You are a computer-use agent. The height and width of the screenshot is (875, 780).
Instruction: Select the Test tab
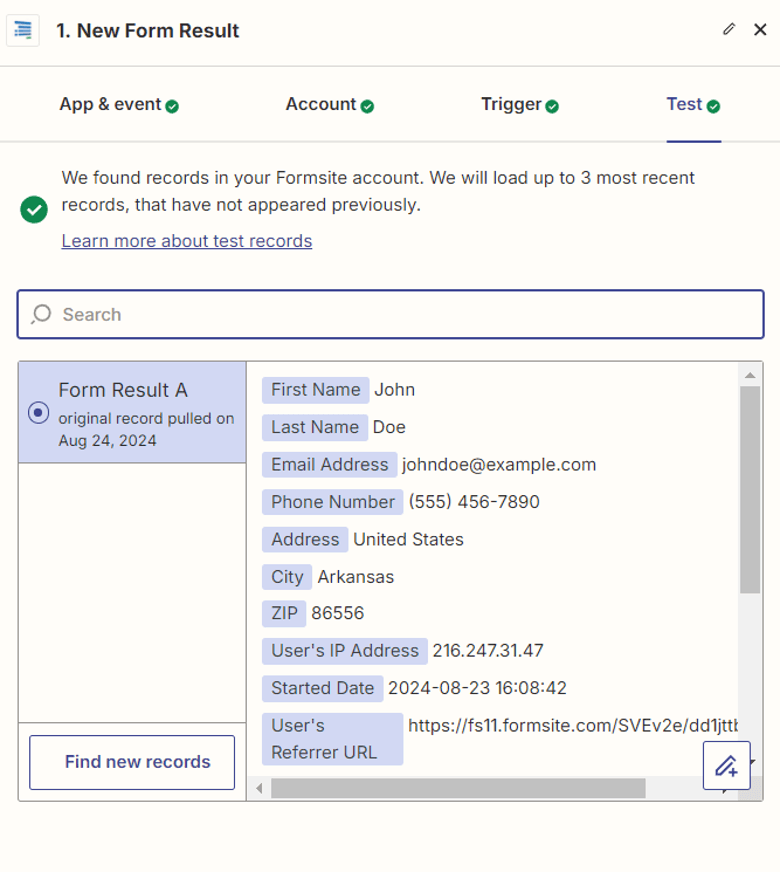click(x=685, y=104)
